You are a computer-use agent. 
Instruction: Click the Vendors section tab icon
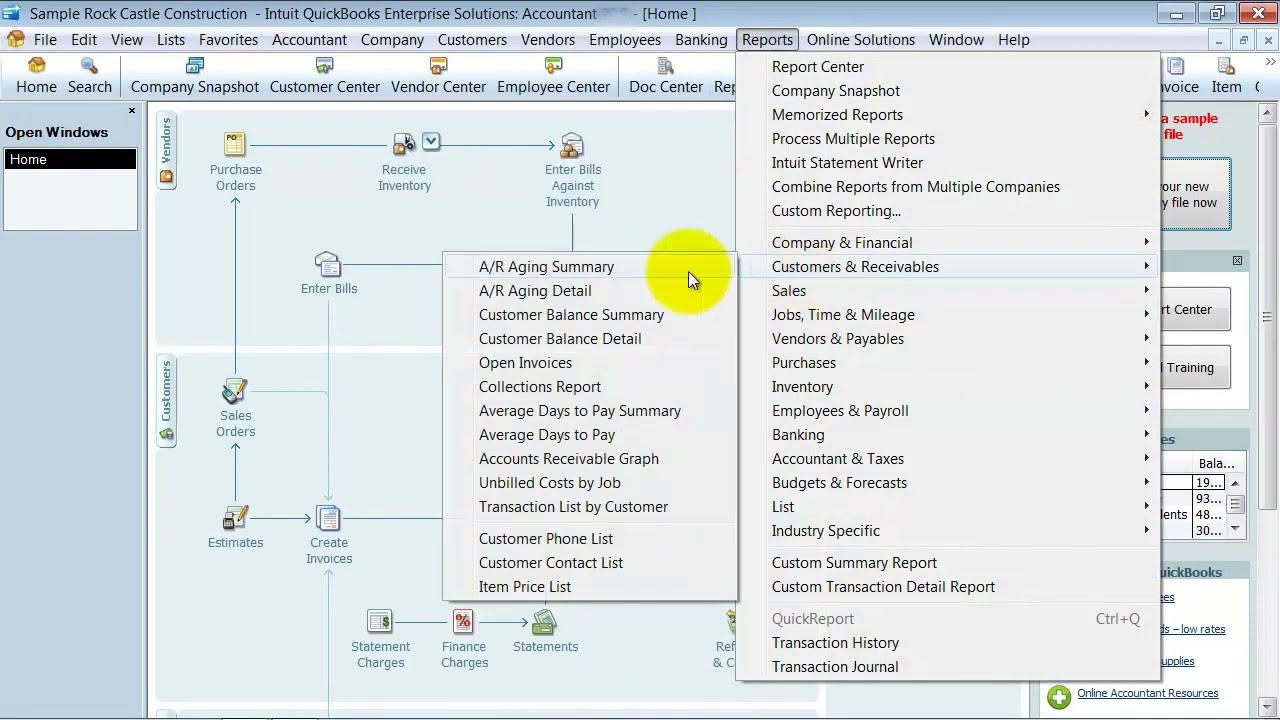point(166,178)
